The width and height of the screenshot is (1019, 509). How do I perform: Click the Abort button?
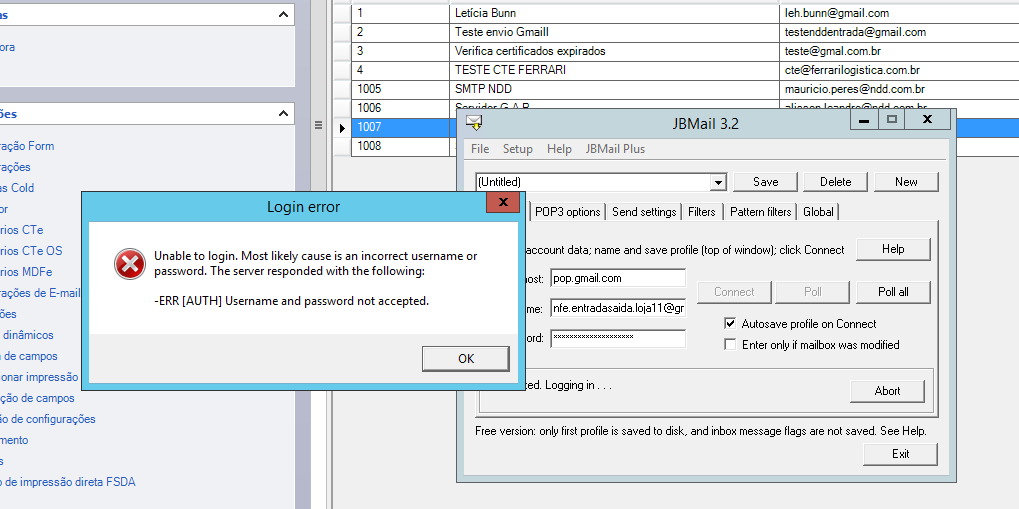[887, 391]
